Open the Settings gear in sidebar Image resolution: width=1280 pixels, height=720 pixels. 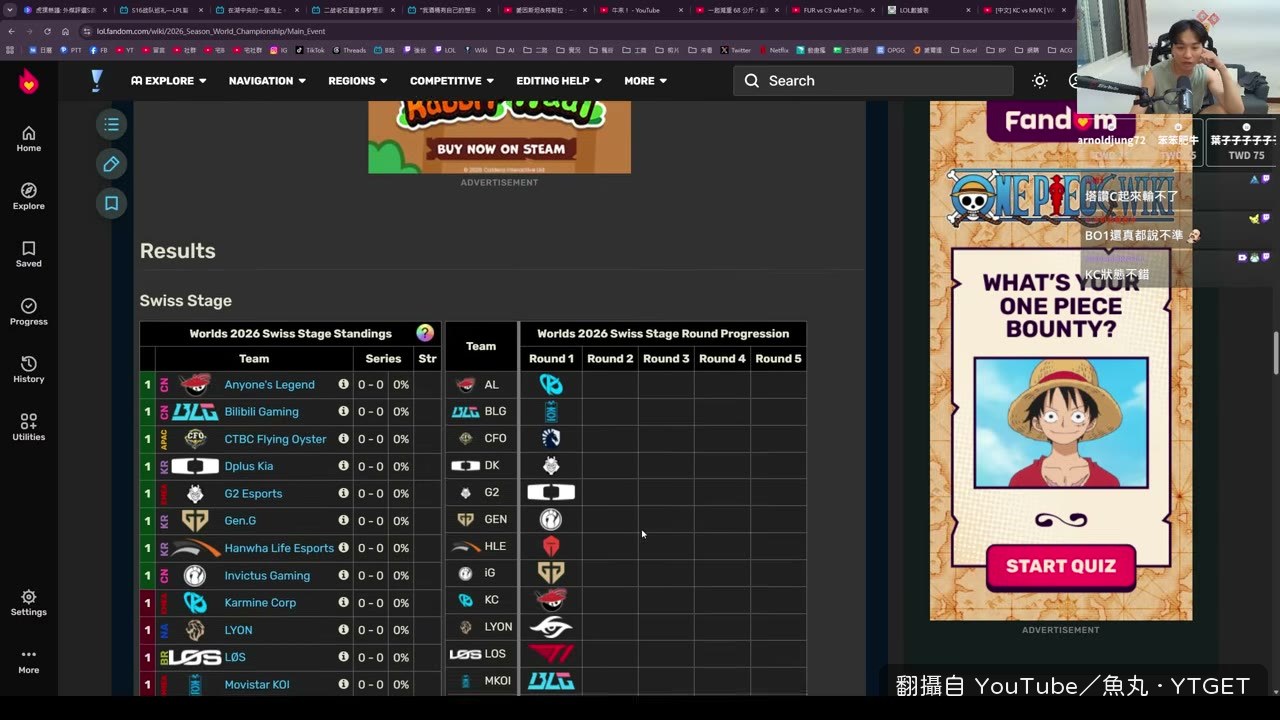pos(28,602)
